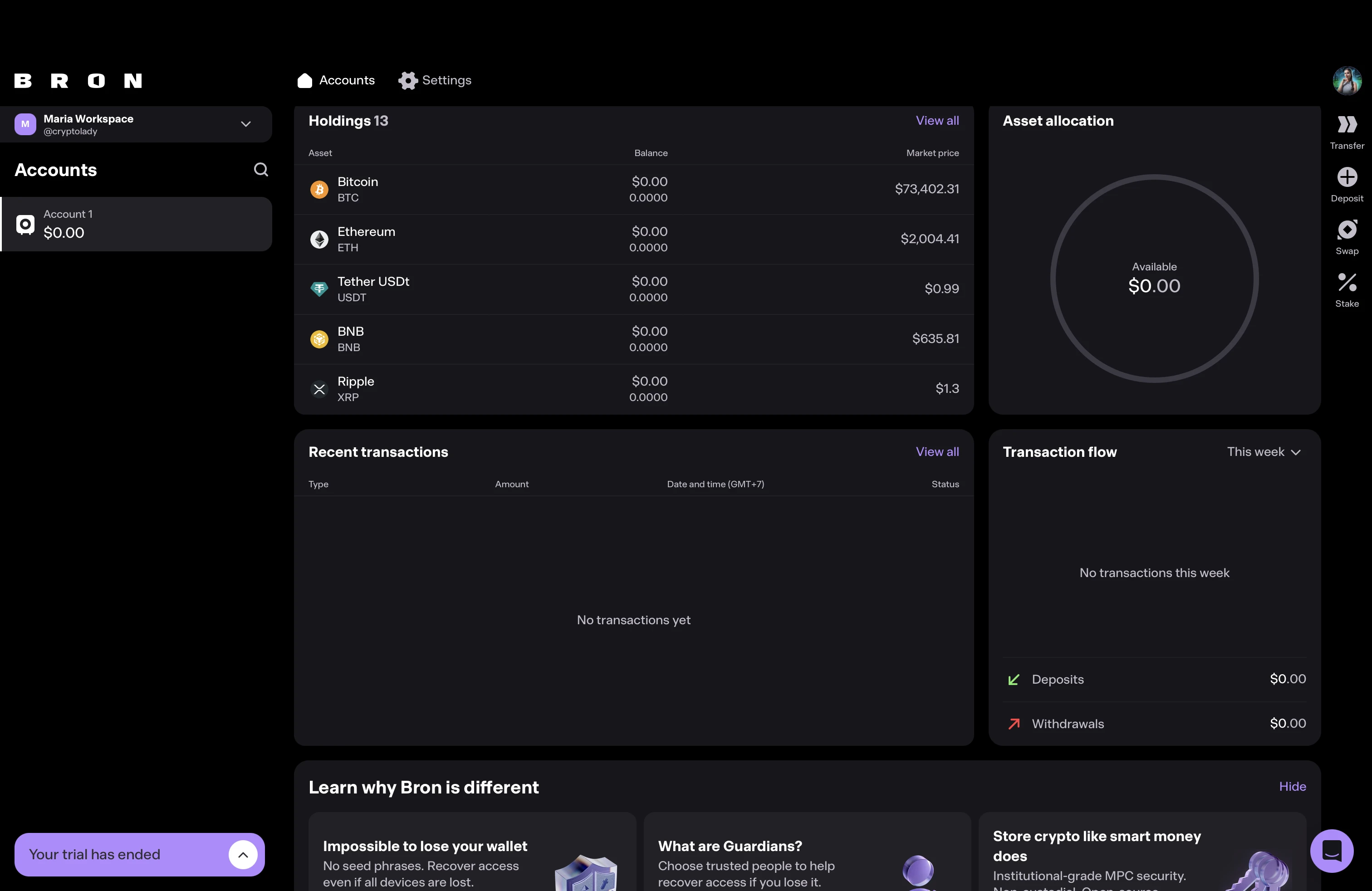
Task: Select the Ripple asset name
Action: 356,382
